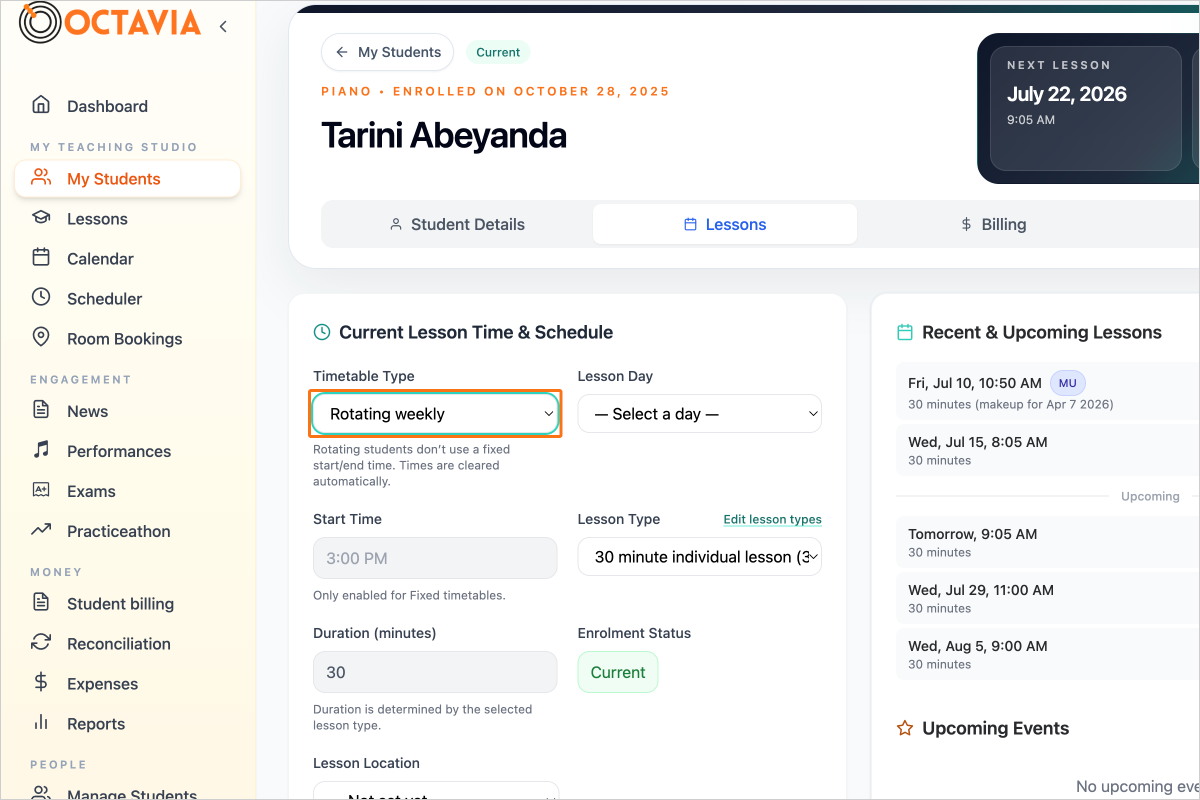Click the green Current badge near the header
Viewport: 1200px width, 800px height.
(x=498, y=52)
